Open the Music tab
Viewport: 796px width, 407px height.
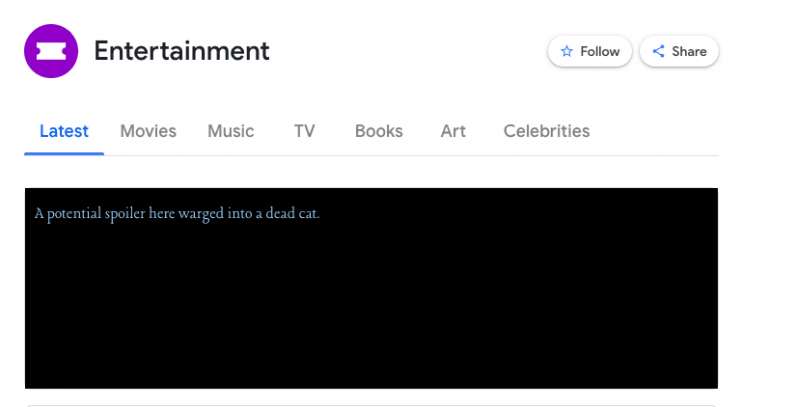tap(230, 131)
